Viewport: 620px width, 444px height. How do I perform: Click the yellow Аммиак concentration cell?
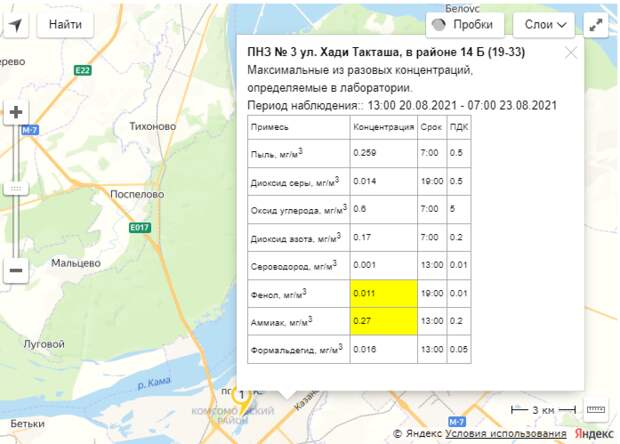pos(383,321)
